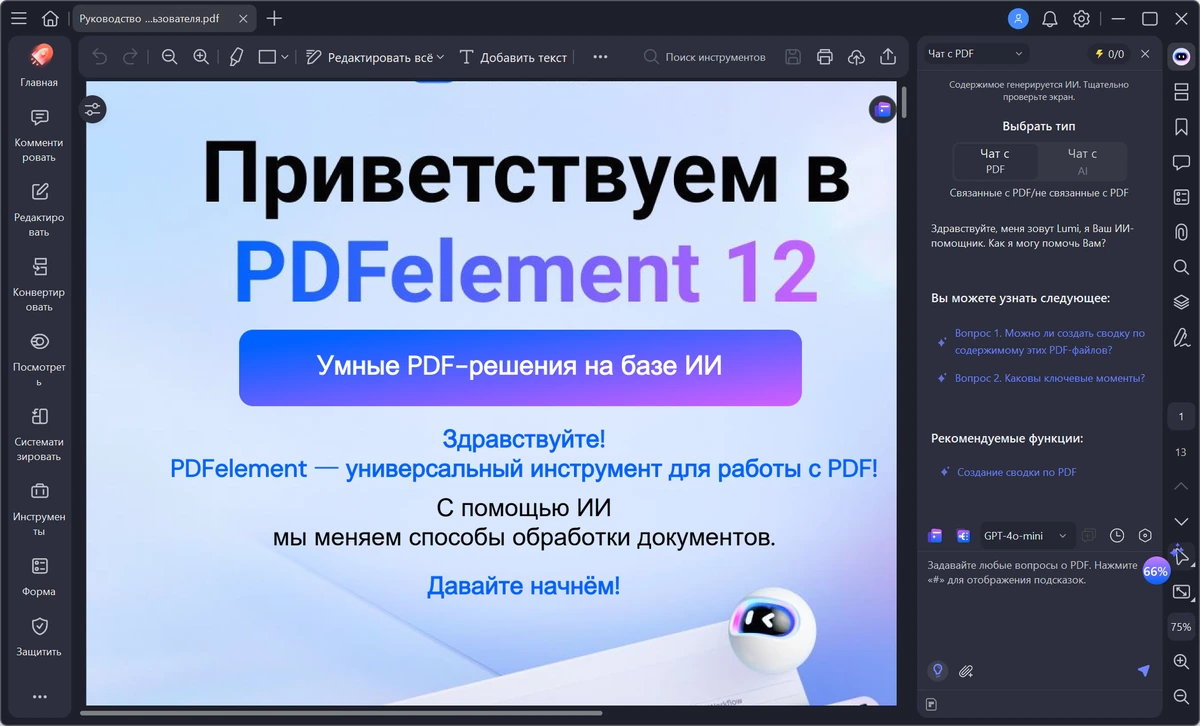
Task: Click Вопрос 1 summary suggestion
Action: click(1040, 341)
